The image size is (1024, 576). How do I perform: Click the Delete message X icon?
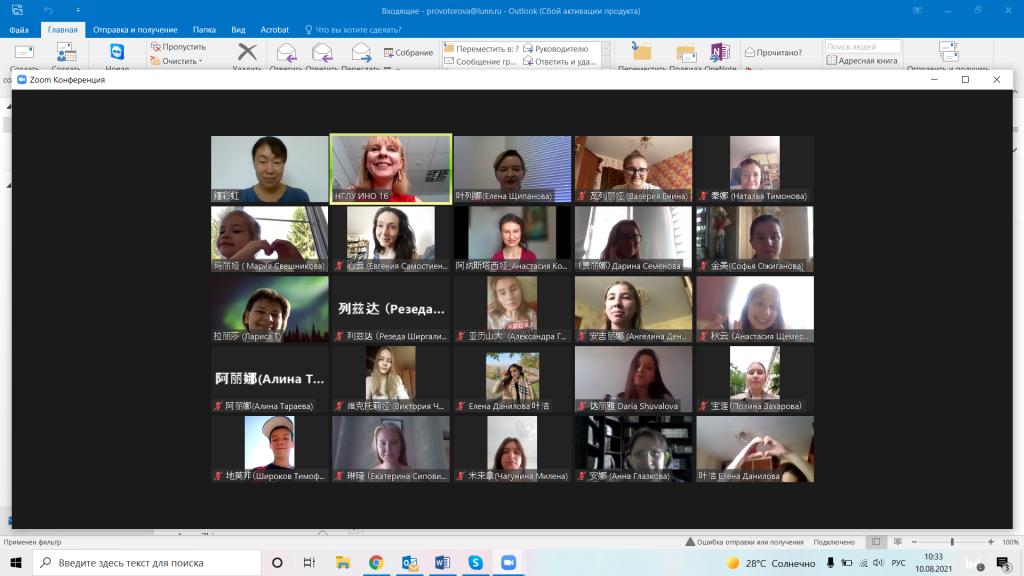point(247,53)
